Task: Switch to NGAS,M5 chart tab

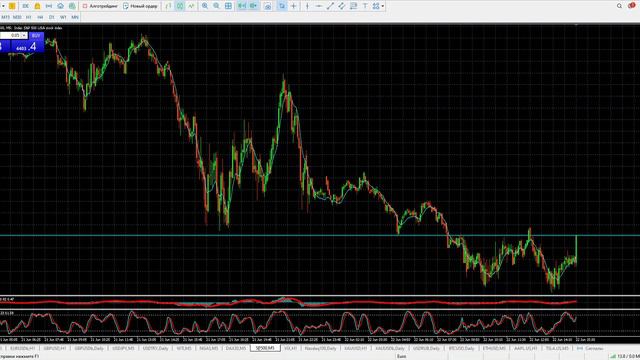Action: coord(208,348)
